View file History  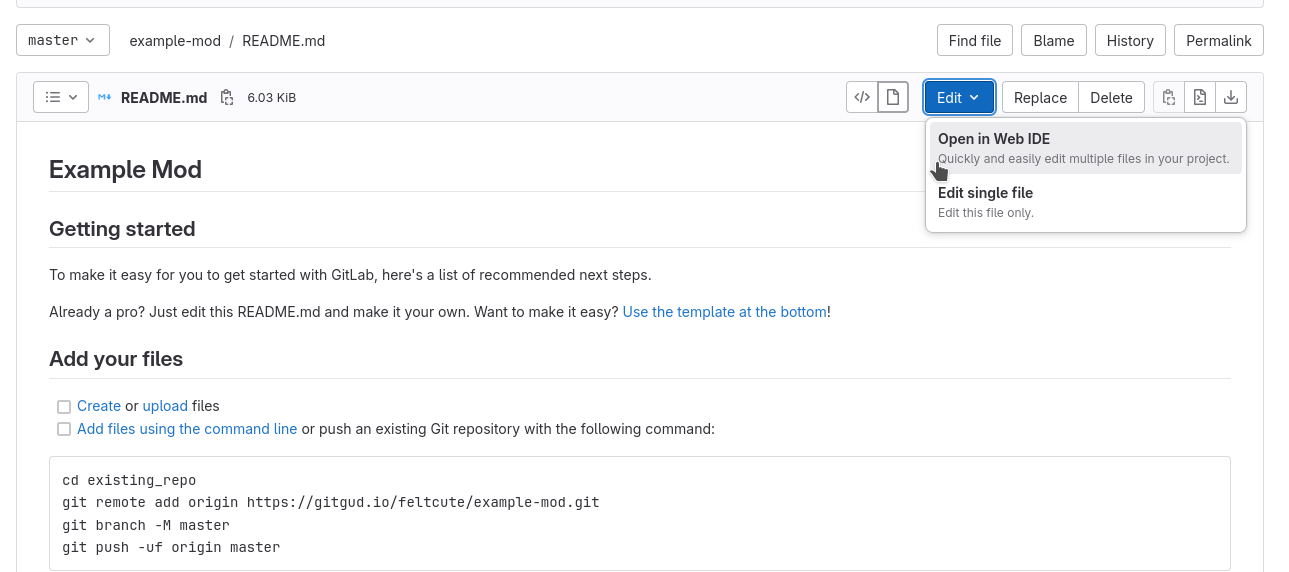point(1130,41)
